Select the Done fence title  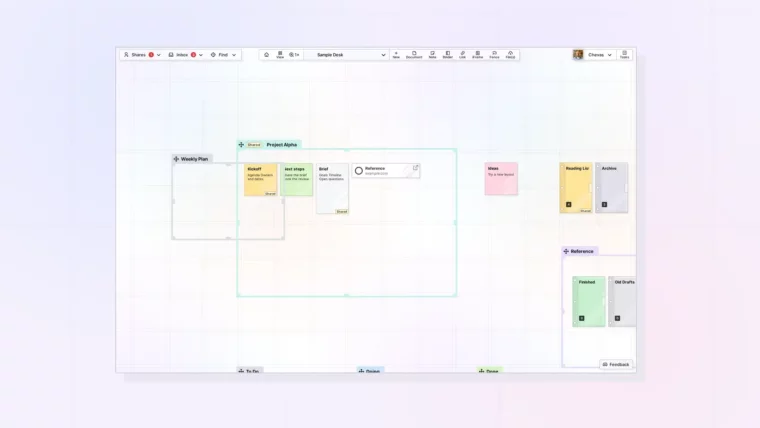[x=492, y=371]
